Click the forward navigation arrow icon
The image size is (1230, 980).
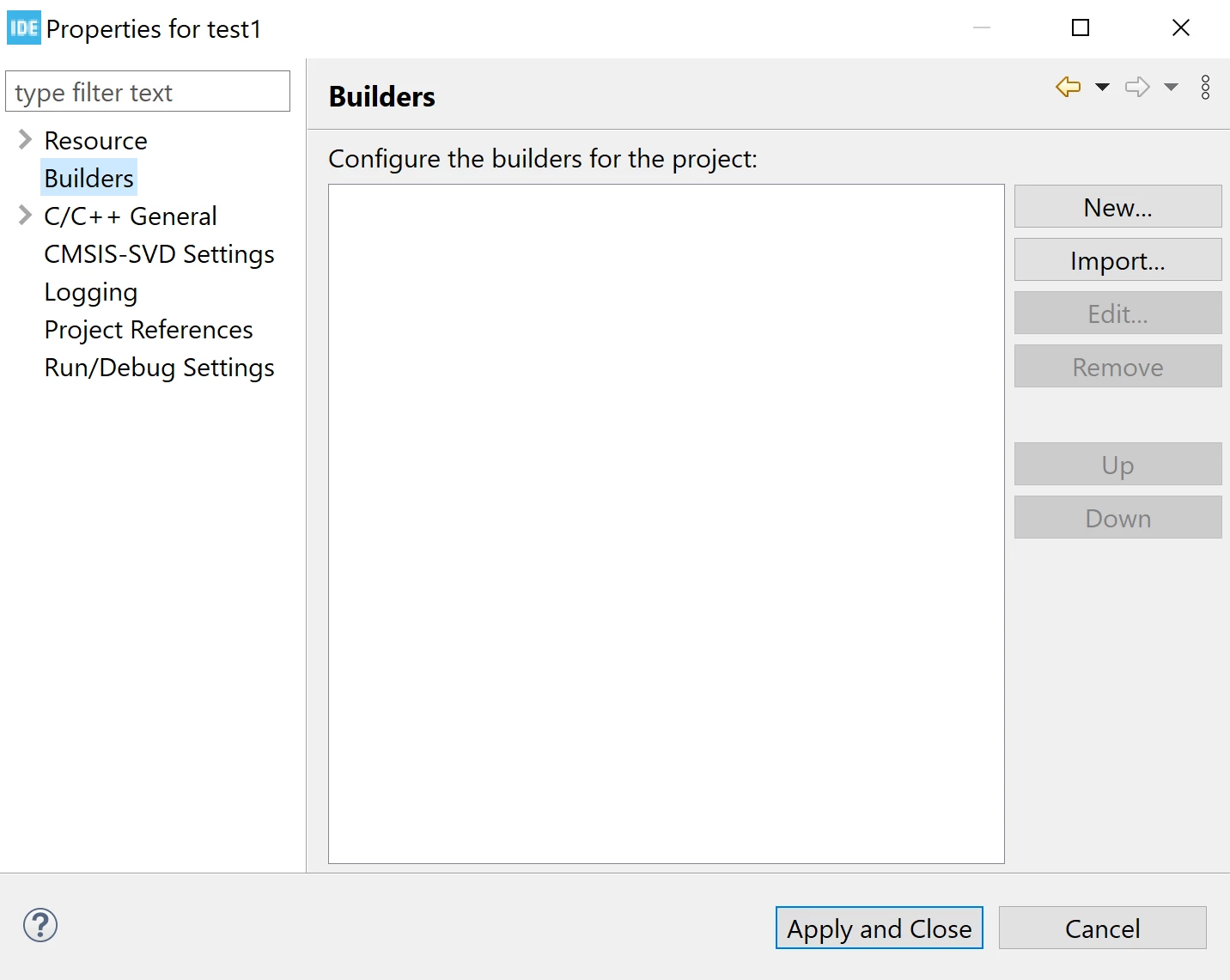click(x=1137, y=87)
